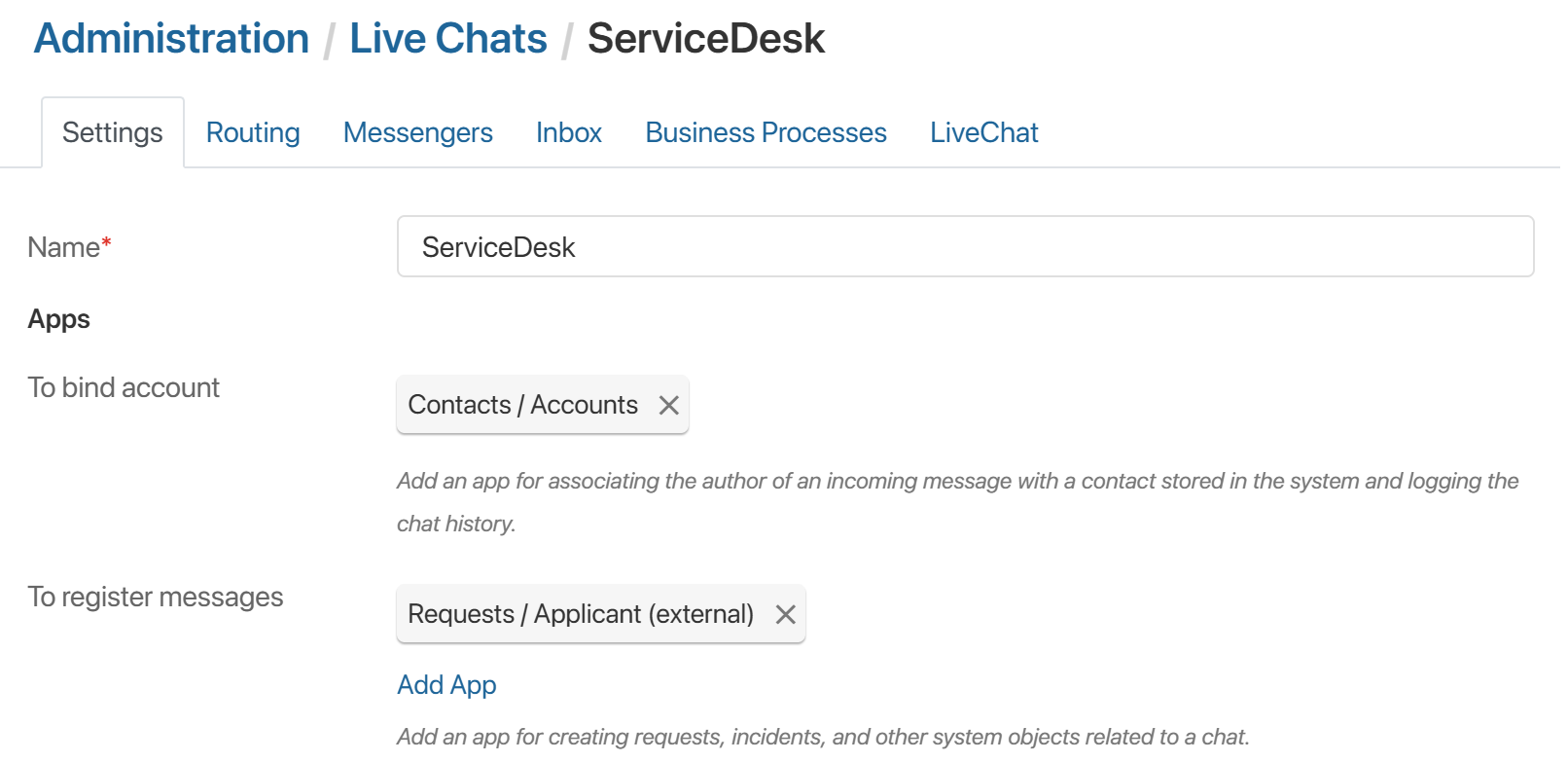
Task: Select the Settings tab
Action: pos(113,132)
